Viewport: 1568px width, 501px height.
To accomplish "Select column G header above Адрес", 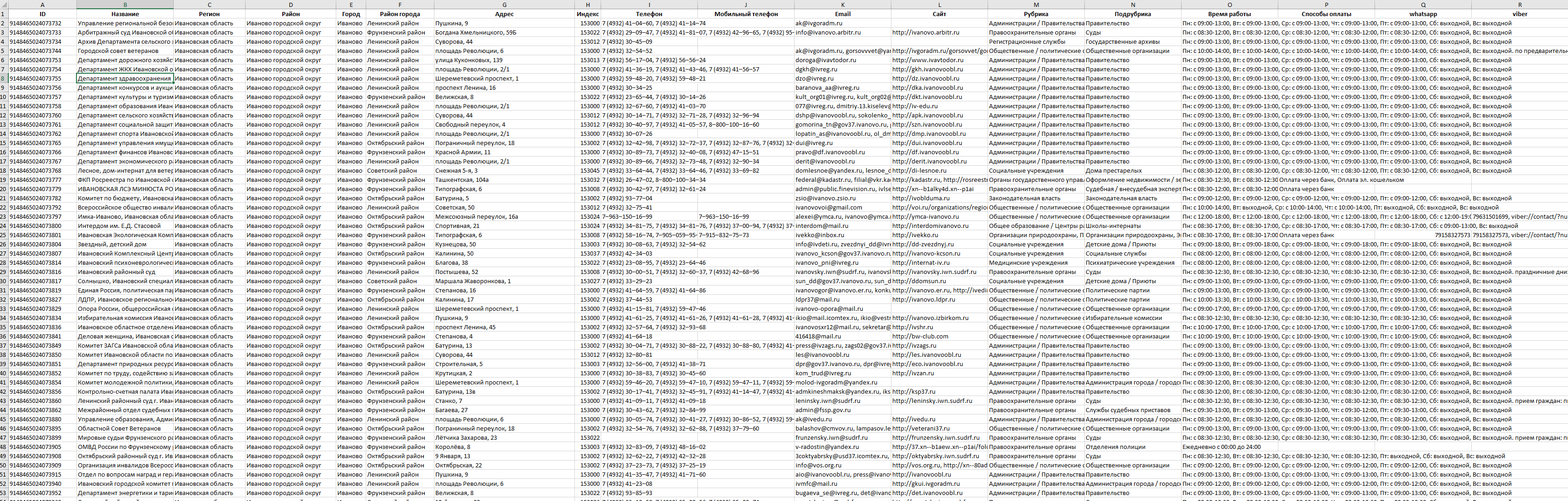I will point(504,4).
